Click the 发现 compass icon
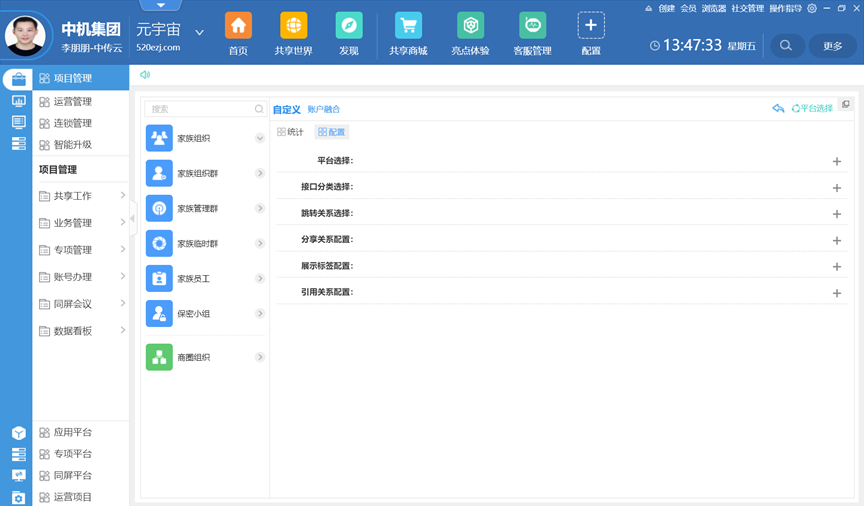The width and height of the screenshot is (864, 506). (348, 26)
